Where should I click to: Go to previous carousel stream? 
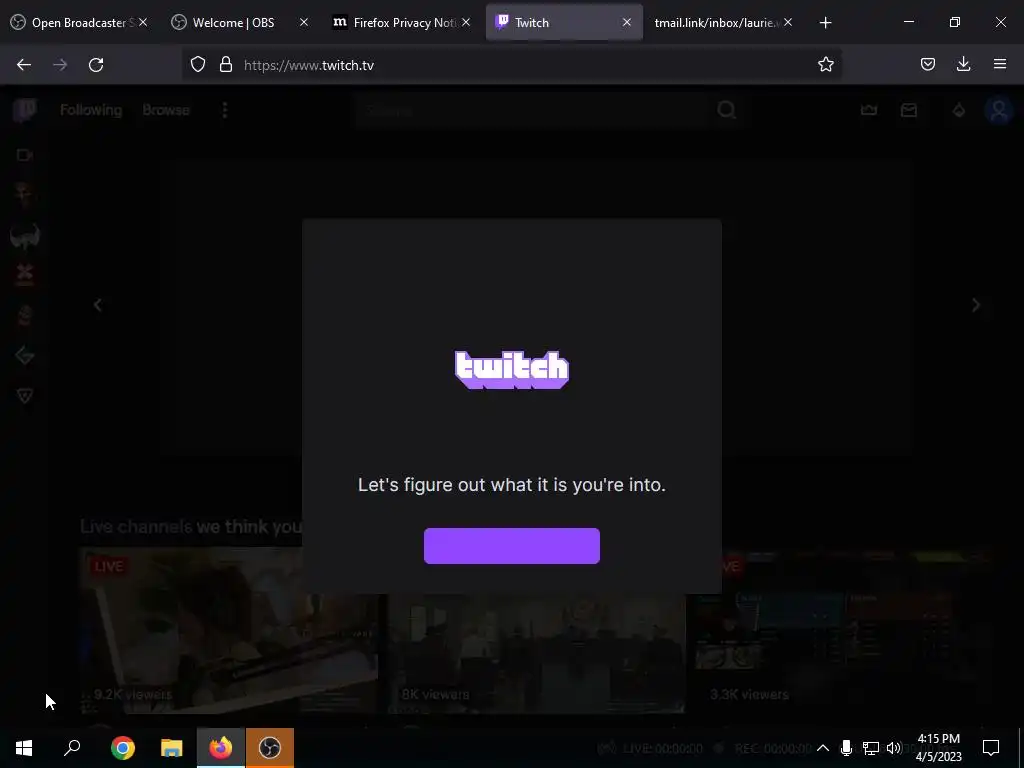[97, 305]
